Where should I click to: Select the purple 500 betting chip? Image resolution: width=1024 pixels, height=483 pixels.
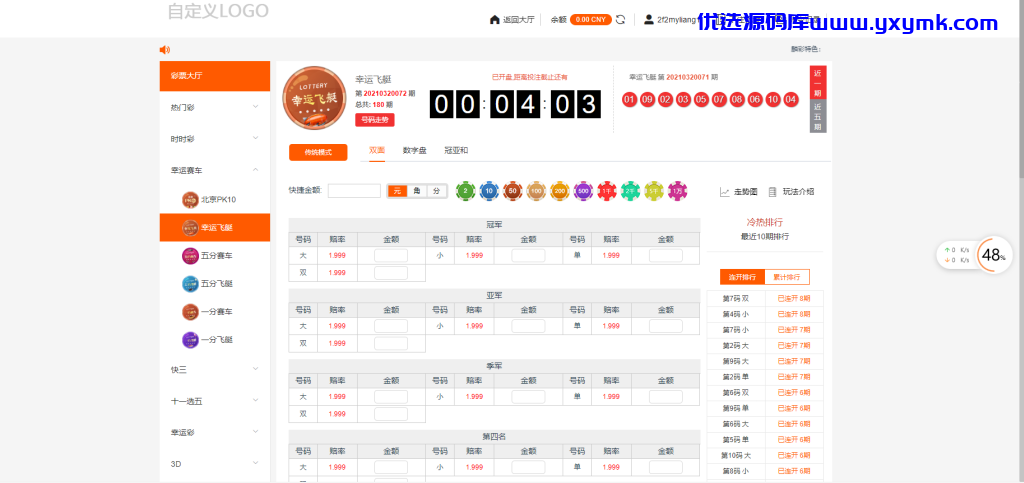coord(583,191)
